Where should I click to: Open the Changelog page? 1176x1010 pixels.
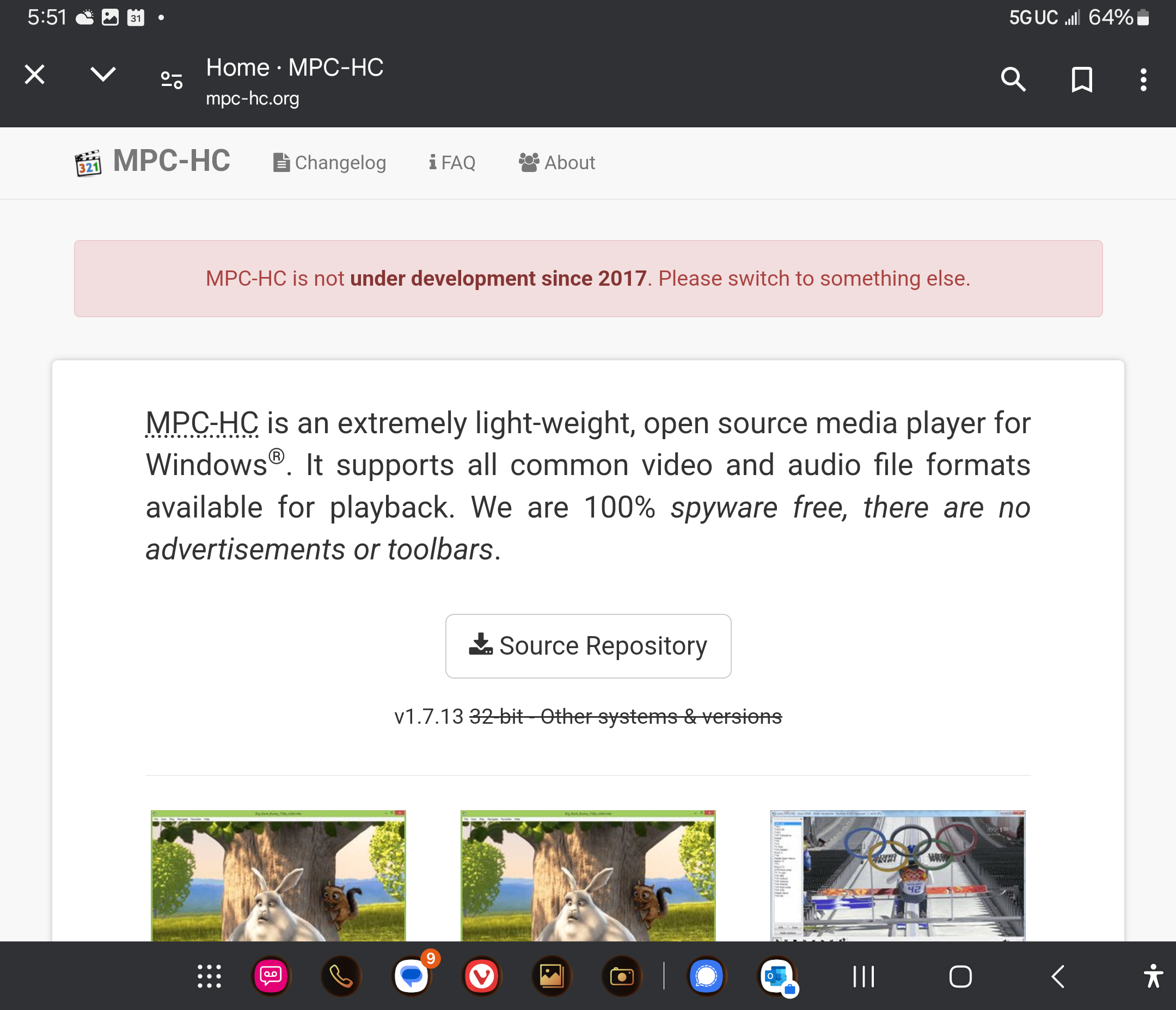pyautogui.click(x=329, y=163)
